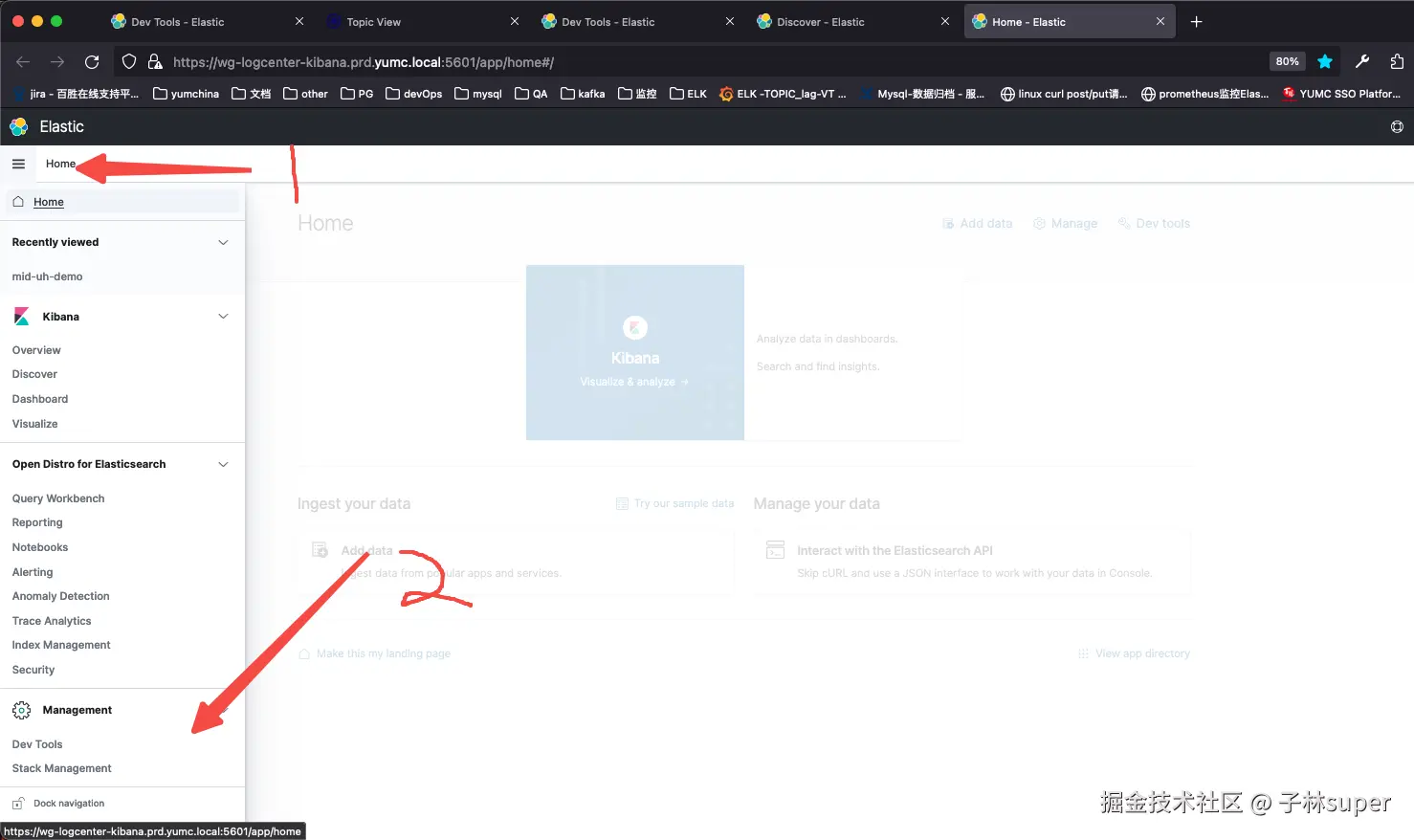Click the padlock site info icon
The image size is (1414, 840).
pyautogui.click(x=155, y=62)
